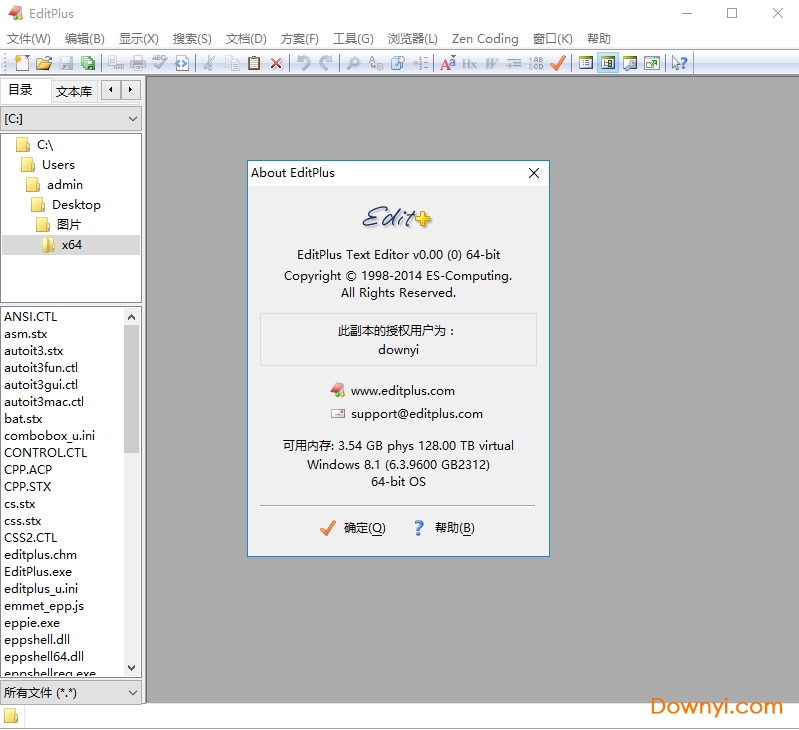Open the www.editplus.com link

[402, 391]
